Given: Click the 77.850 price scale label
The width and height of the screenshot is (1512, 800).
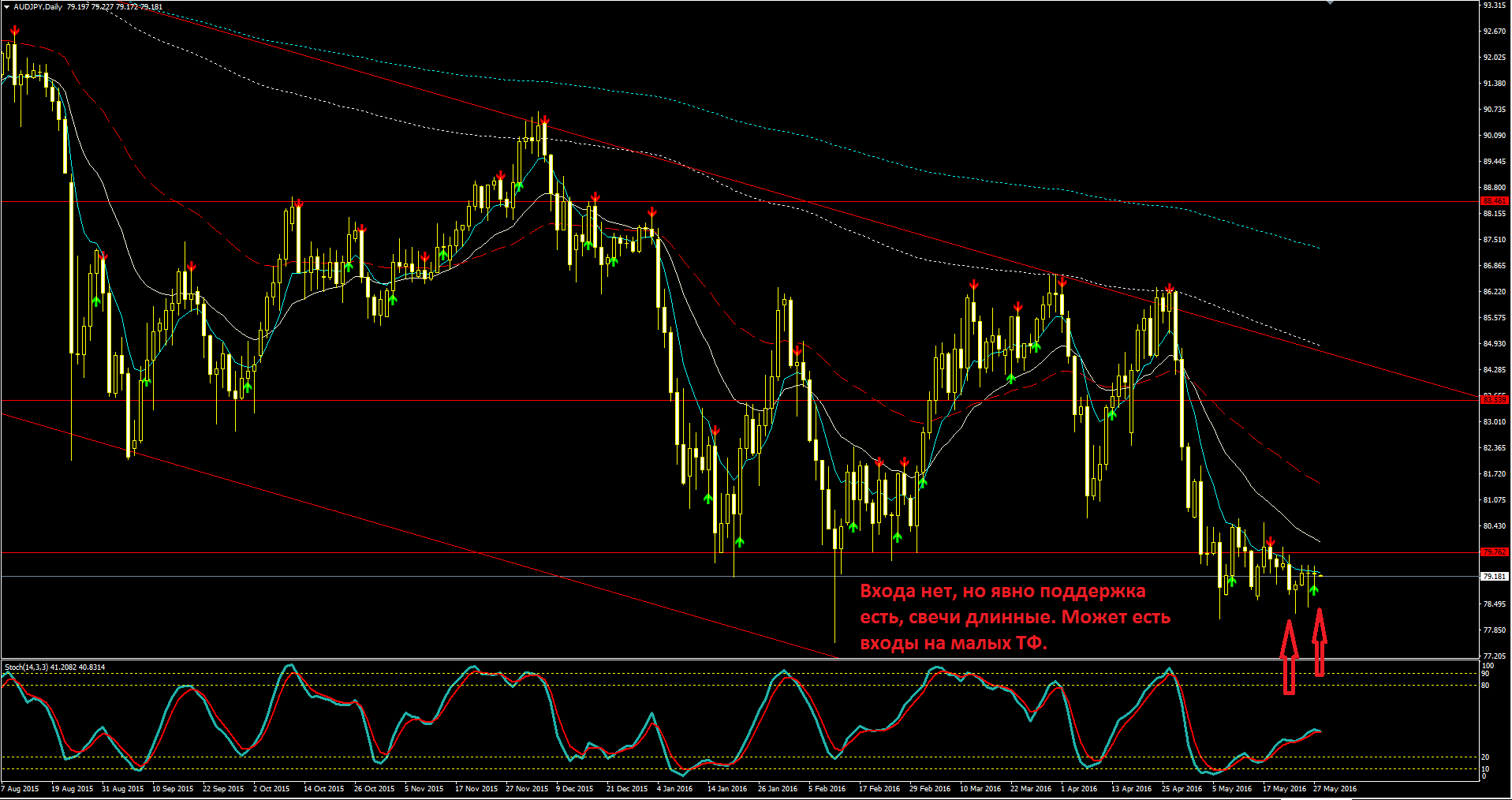Looking at the screenshot, I should [x=1495, y=630].
